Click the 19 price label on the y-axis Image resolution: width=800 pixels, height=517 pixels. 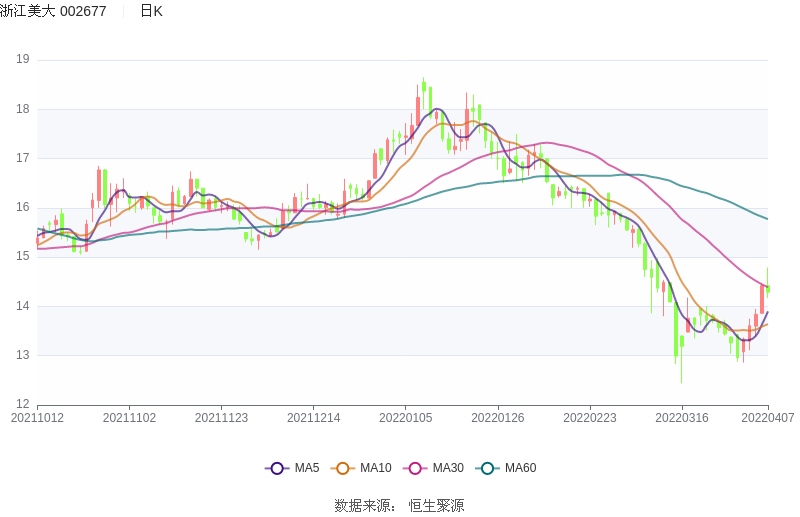(22, 60)
